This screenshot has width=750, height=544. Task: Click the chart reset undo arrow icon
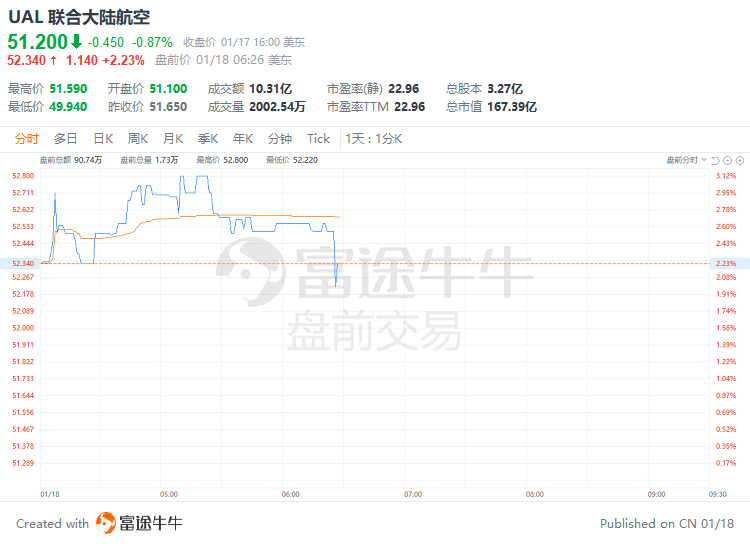coord(716,160)
